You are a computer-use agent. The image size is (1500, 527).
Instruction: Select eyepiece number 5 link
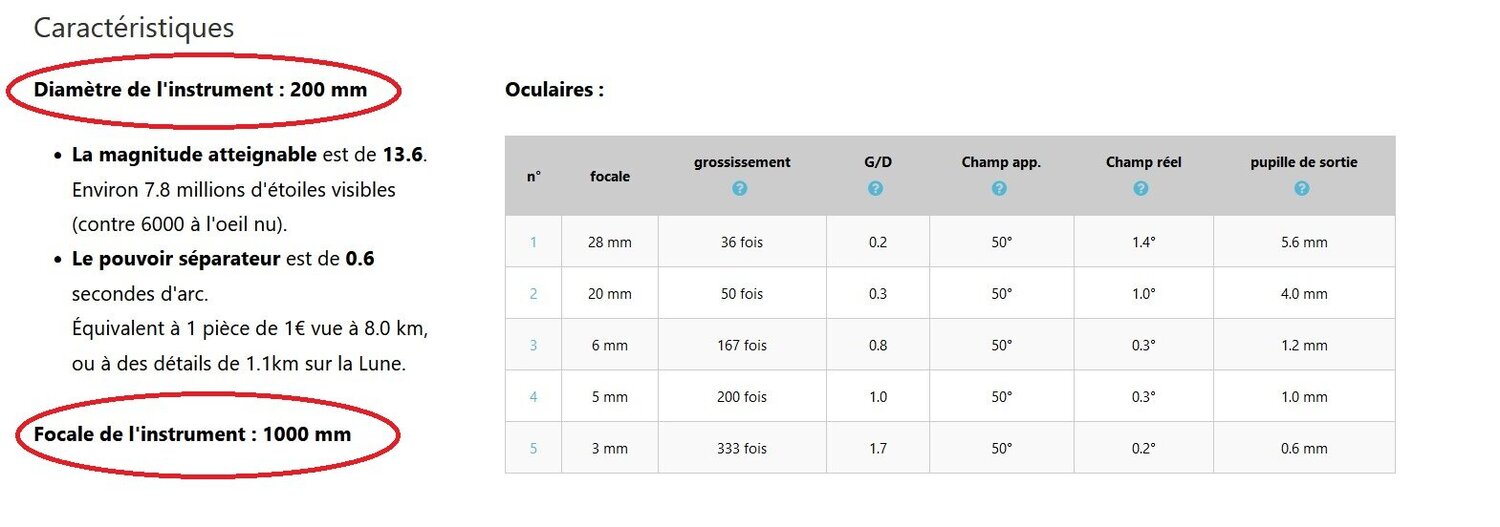pyautogui.click(x=533, y=449)
